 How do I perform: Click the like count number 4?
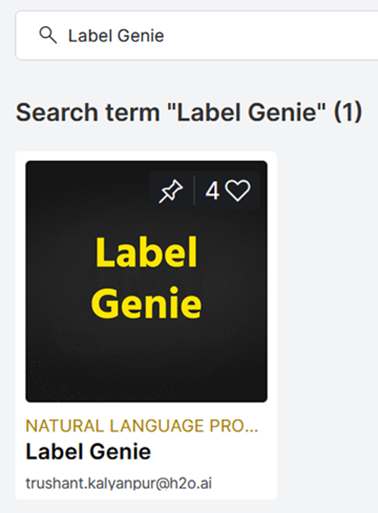pos(212,191)
